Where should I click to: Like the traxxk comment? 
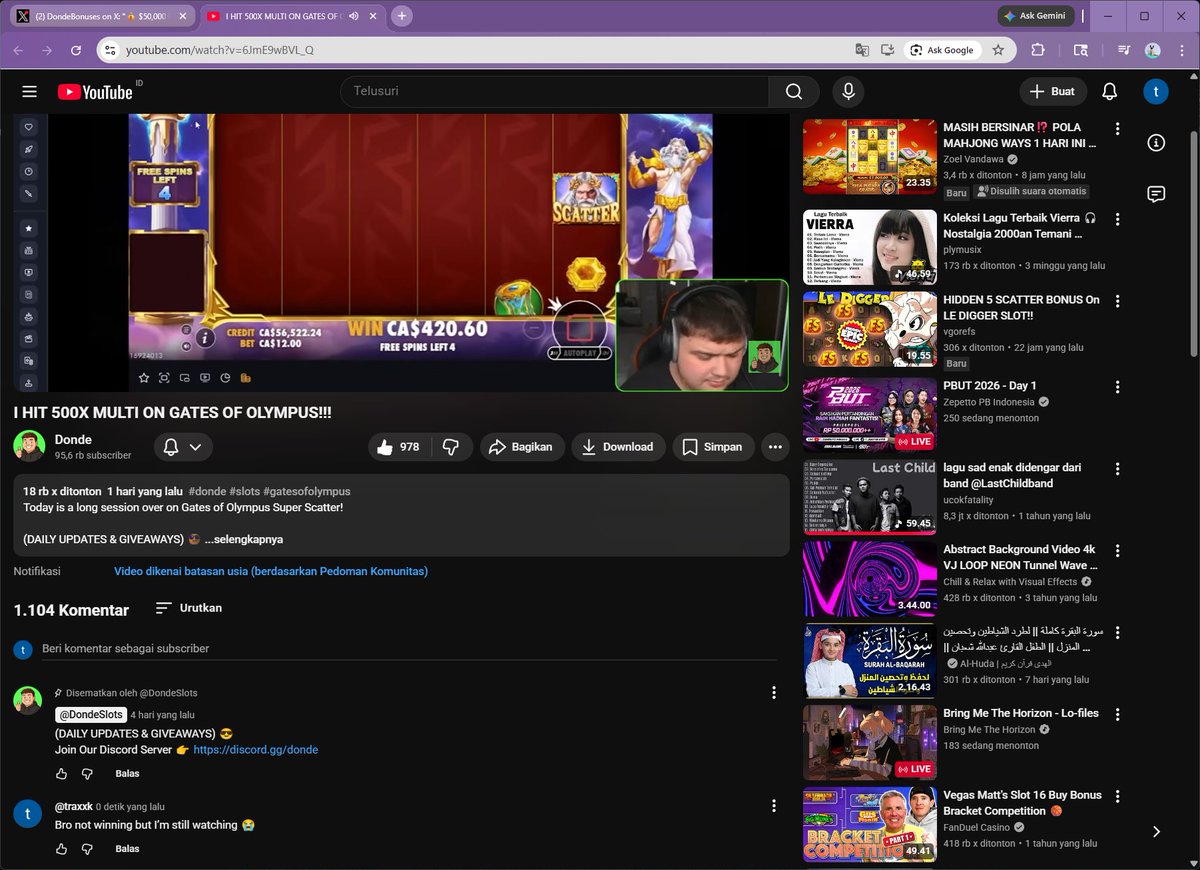pyautogui.click(x=62, y=849)
